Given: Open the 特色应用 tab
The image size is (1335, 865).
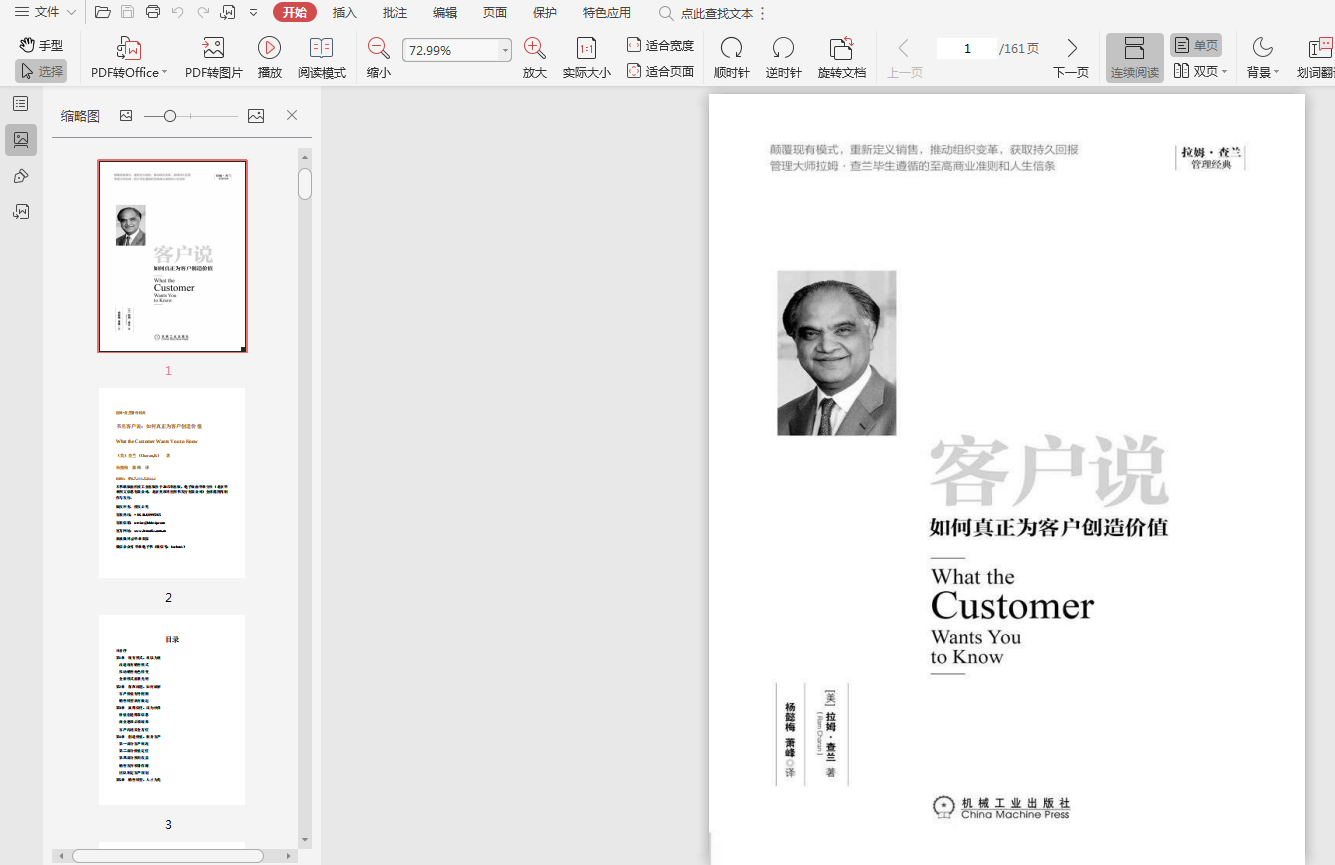Looking at the screenshot, I should [607, 13].
